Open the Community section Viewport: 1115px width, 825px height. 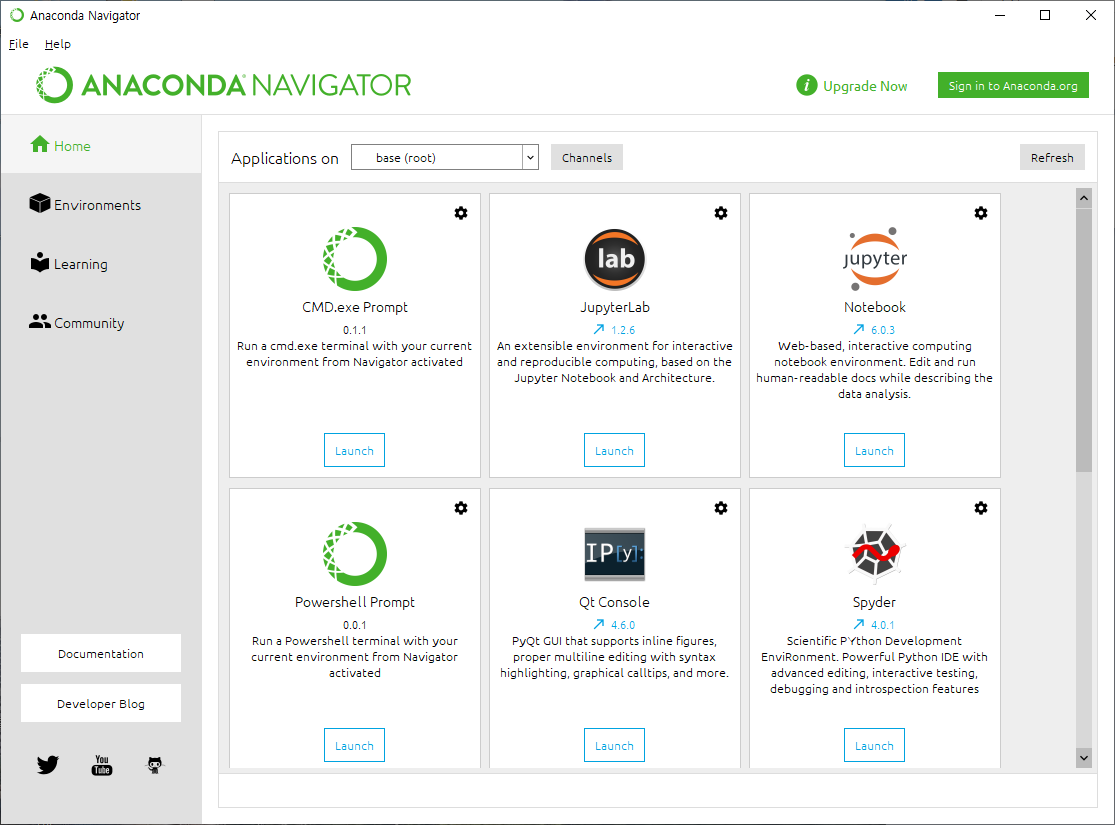[101, 323]
